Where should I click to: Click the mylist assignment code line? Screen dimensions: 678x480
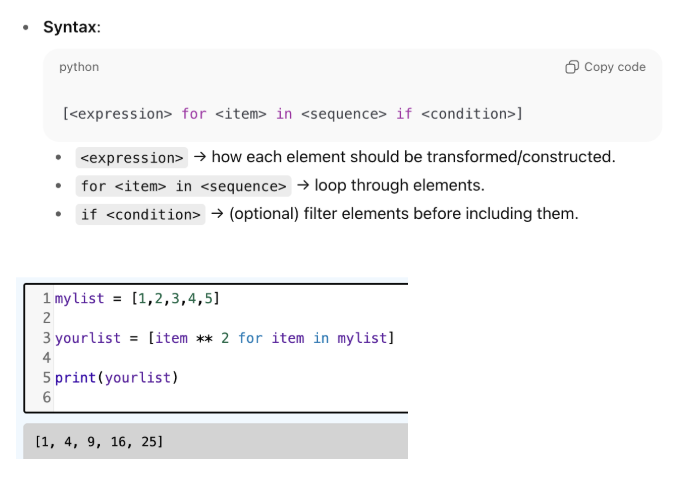point(137,298)
